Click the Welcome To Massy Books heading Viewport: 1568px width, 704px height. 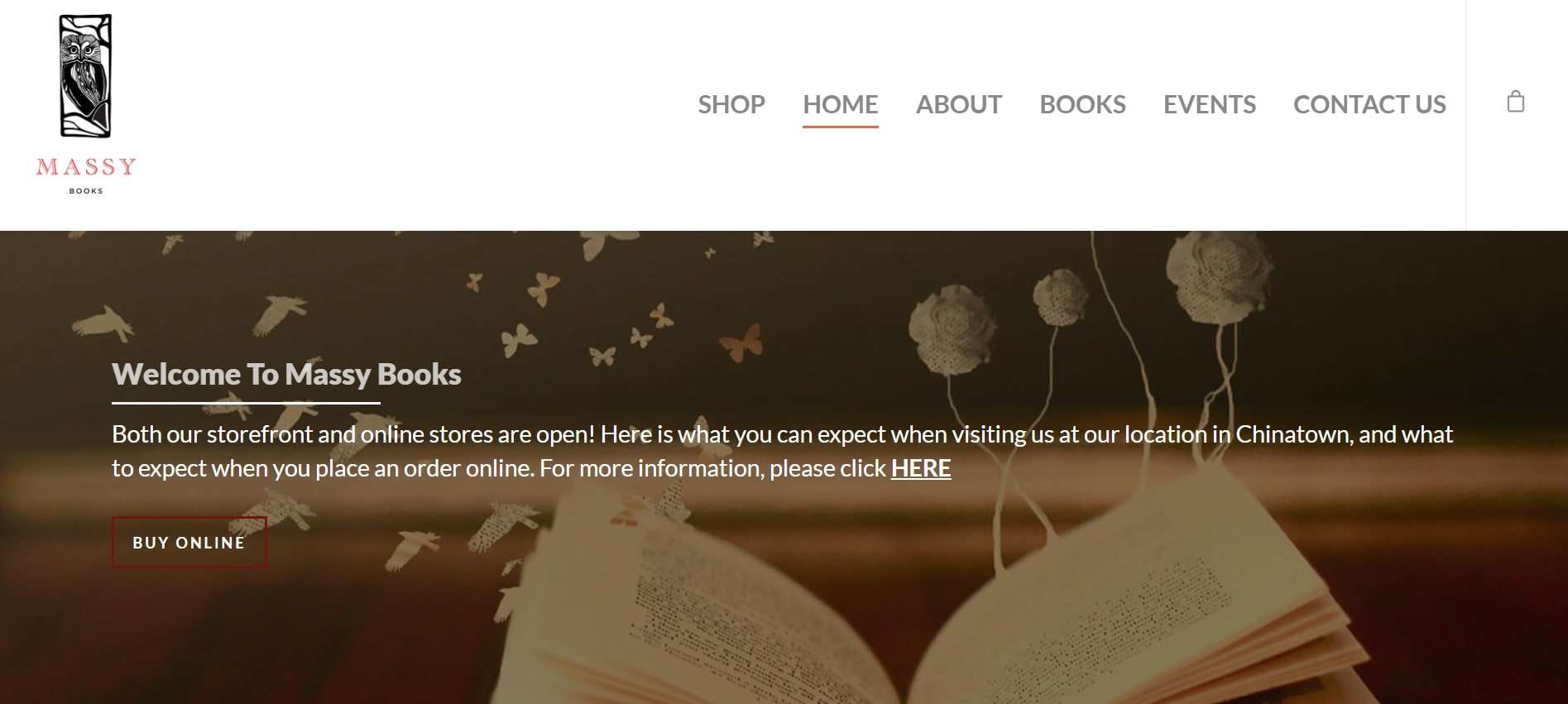(x=286, y=374)
